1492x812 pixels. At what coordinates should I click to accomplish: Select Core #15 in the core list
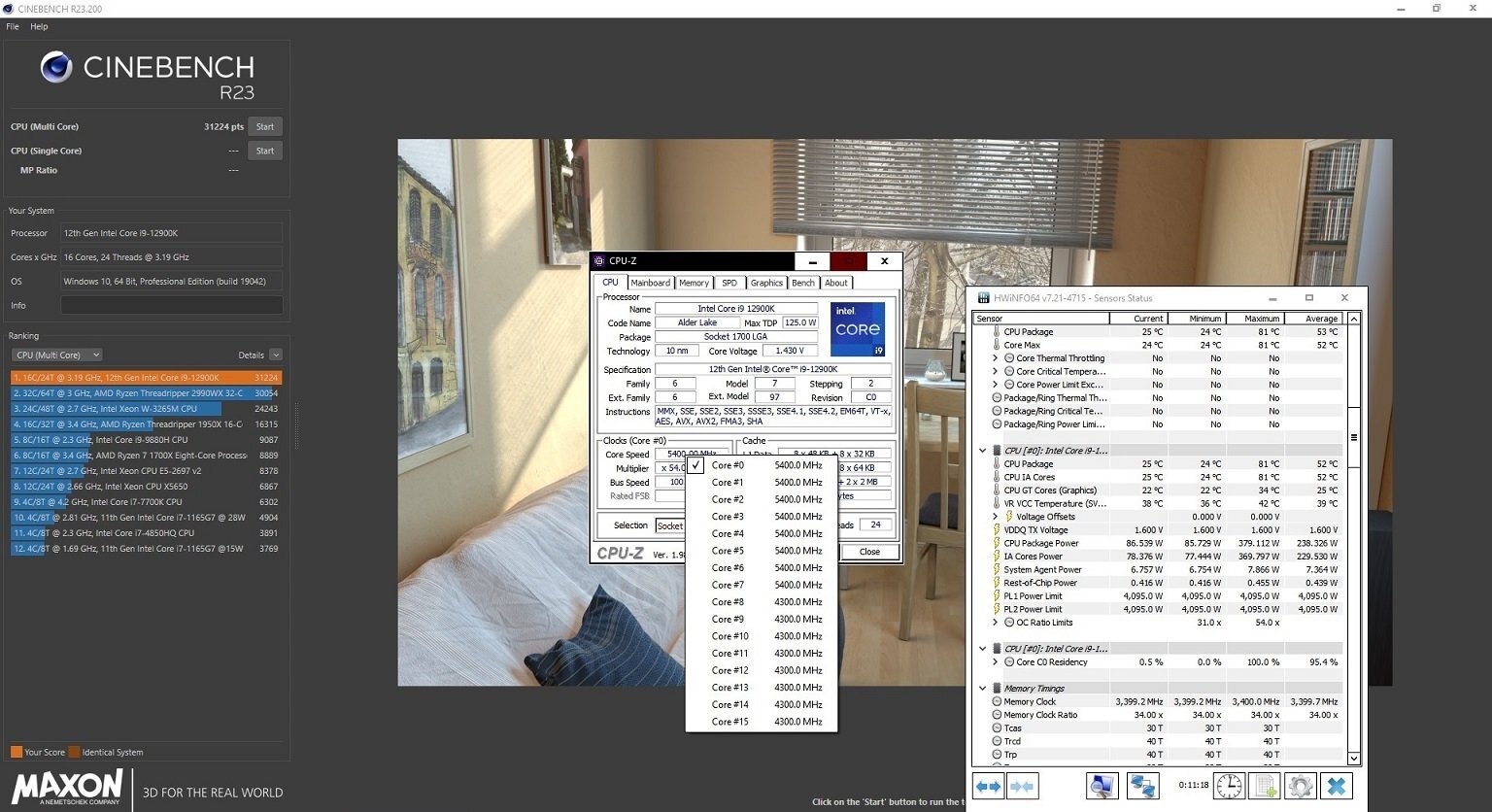(762, 722)
